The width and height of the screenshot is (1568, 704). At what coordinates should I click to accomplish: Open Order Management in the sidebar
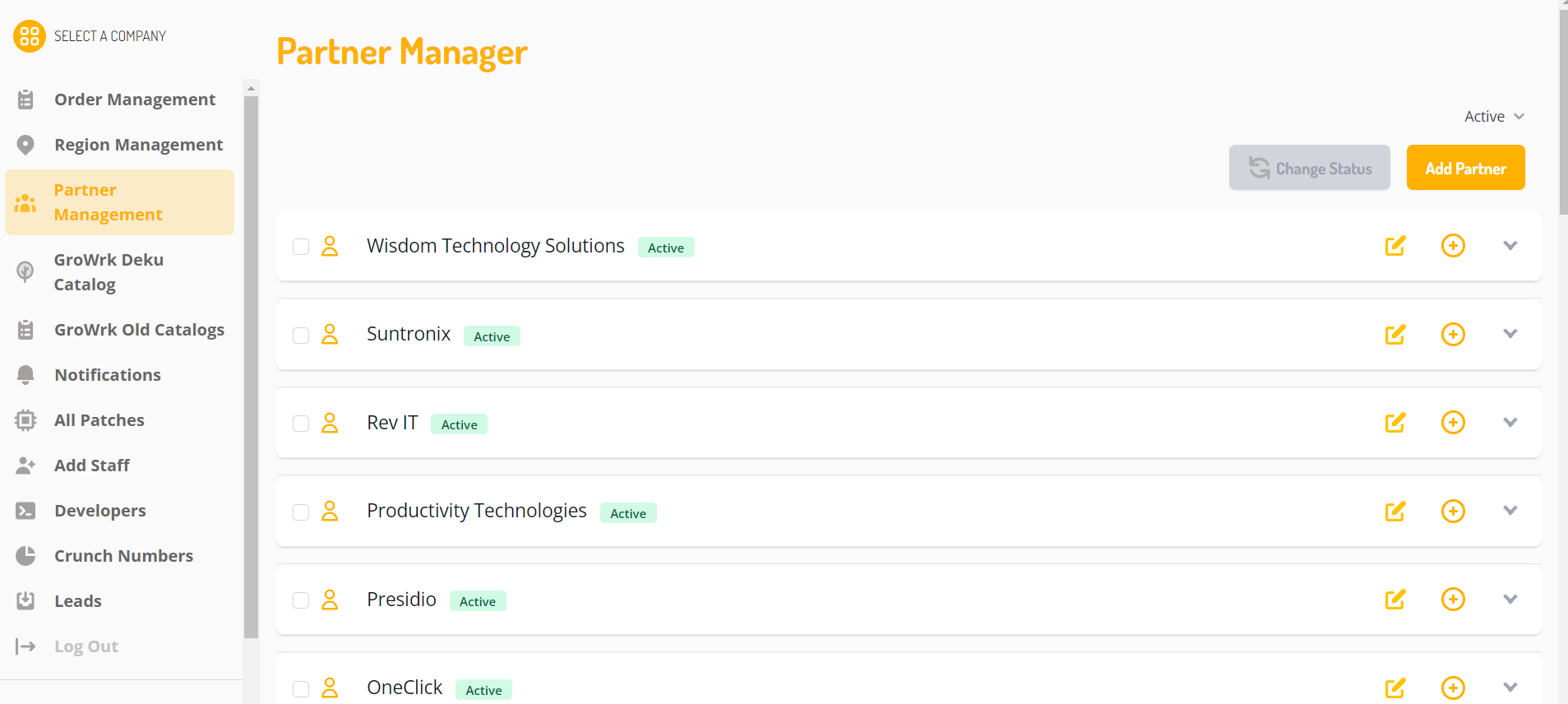(x=135, y=100)
